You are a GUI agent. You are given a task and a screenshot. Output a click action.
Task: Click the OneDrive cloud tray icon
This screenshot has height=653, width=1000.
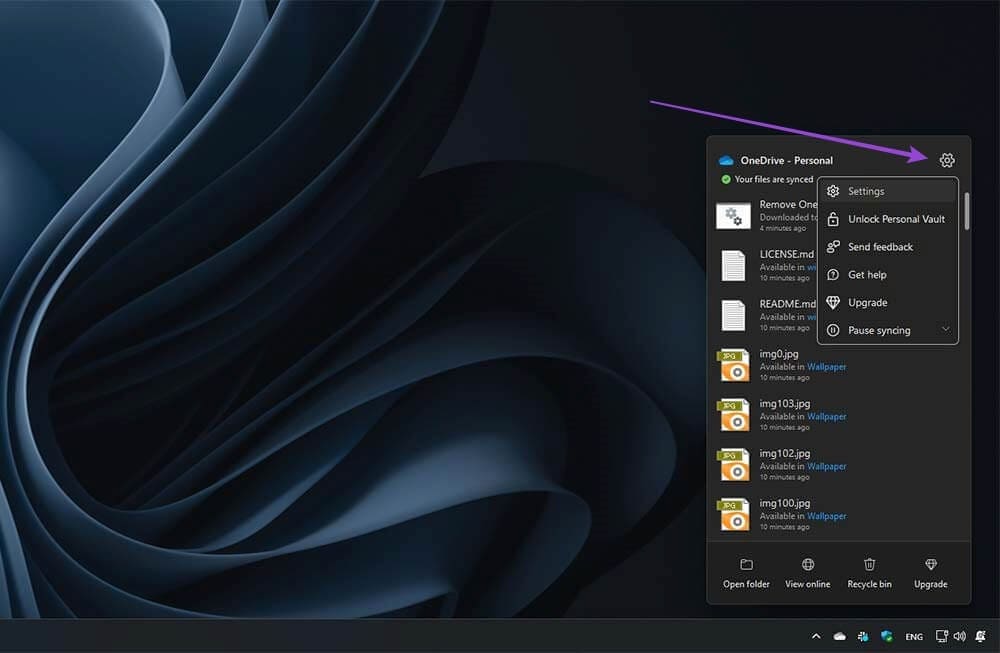[x=839, y=636]
